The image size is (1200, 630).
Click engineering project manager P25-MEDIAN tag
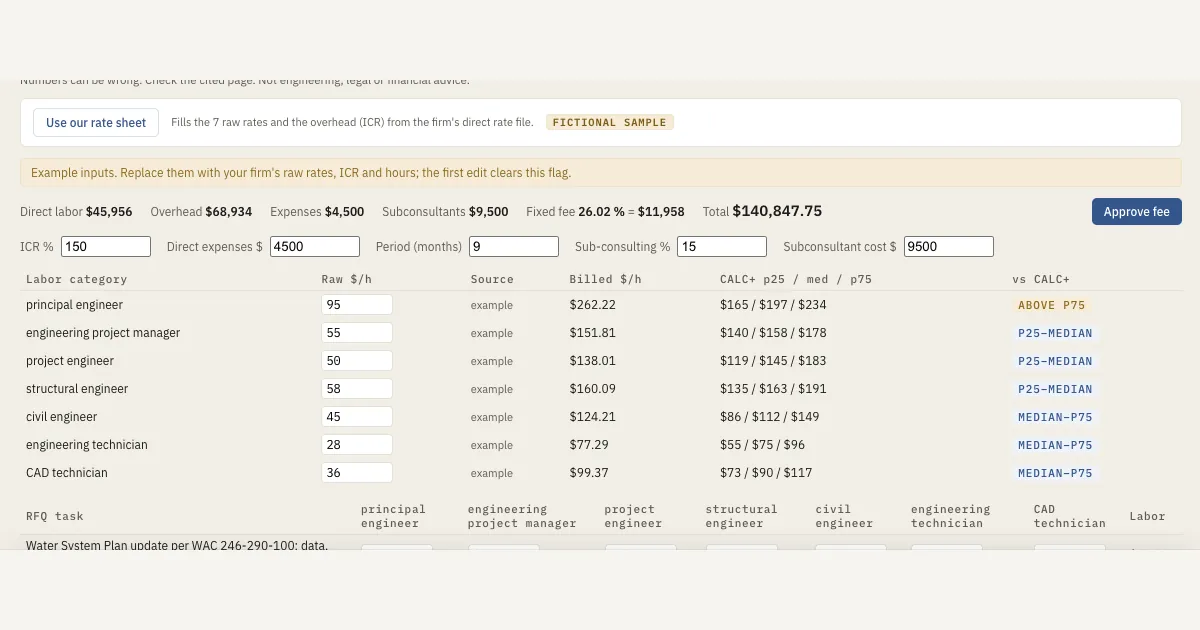pos(1055,333)
